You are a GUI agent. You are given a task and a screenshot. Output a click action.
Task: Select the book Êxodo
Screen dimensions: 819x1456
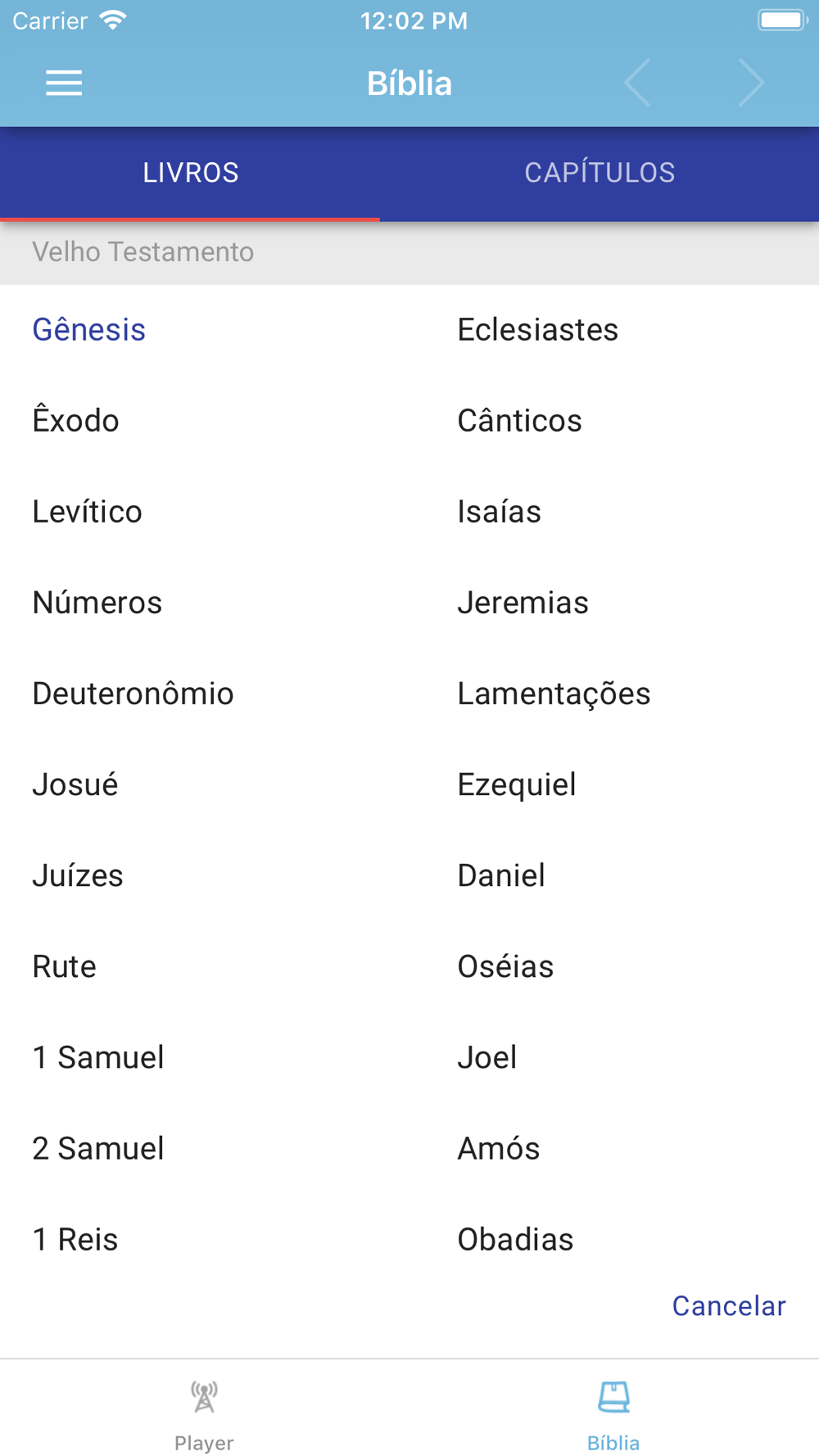click(x=76, y=421)
